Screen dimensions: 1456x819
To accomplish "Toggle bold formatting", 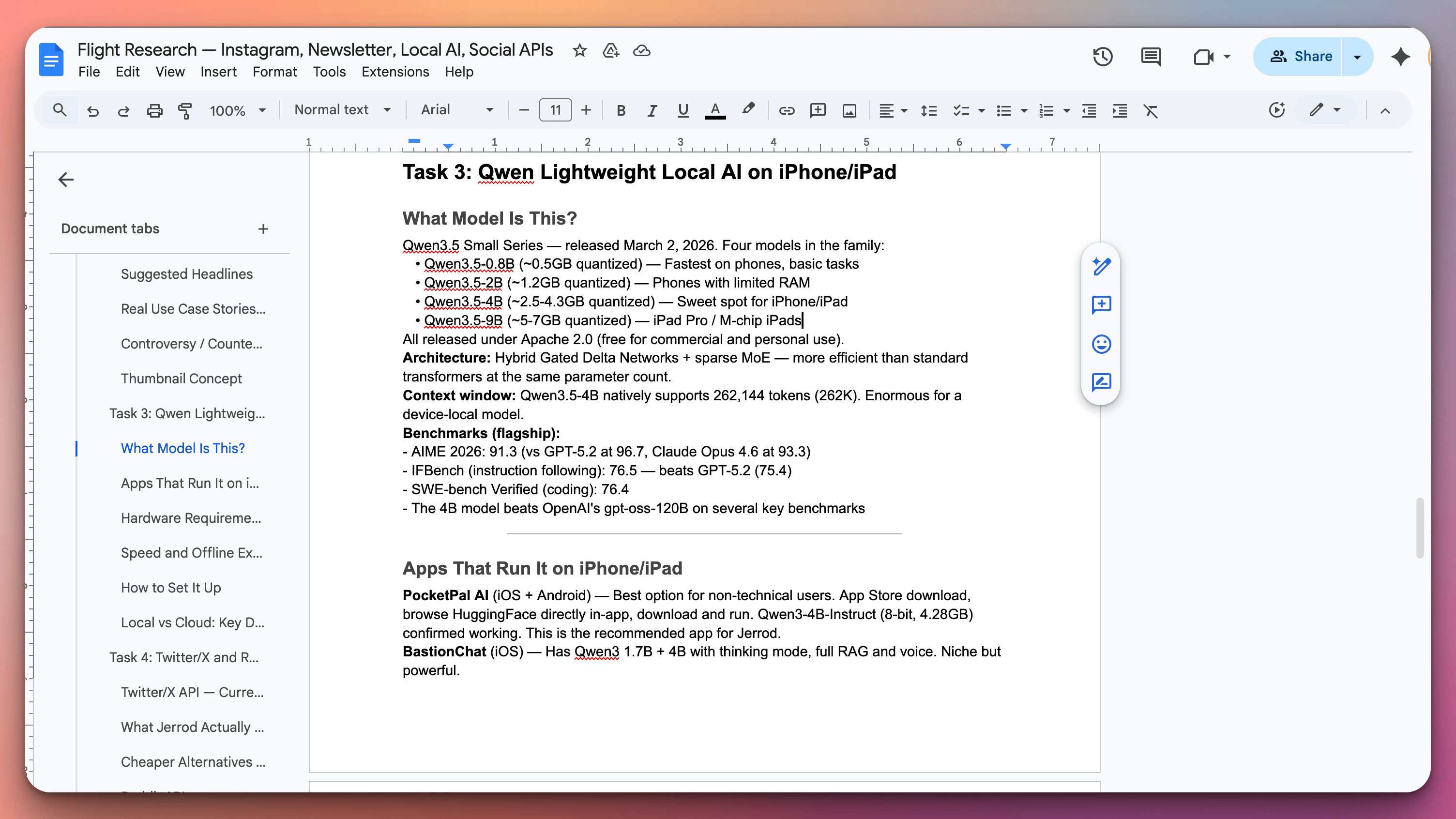I will point(621,110).
